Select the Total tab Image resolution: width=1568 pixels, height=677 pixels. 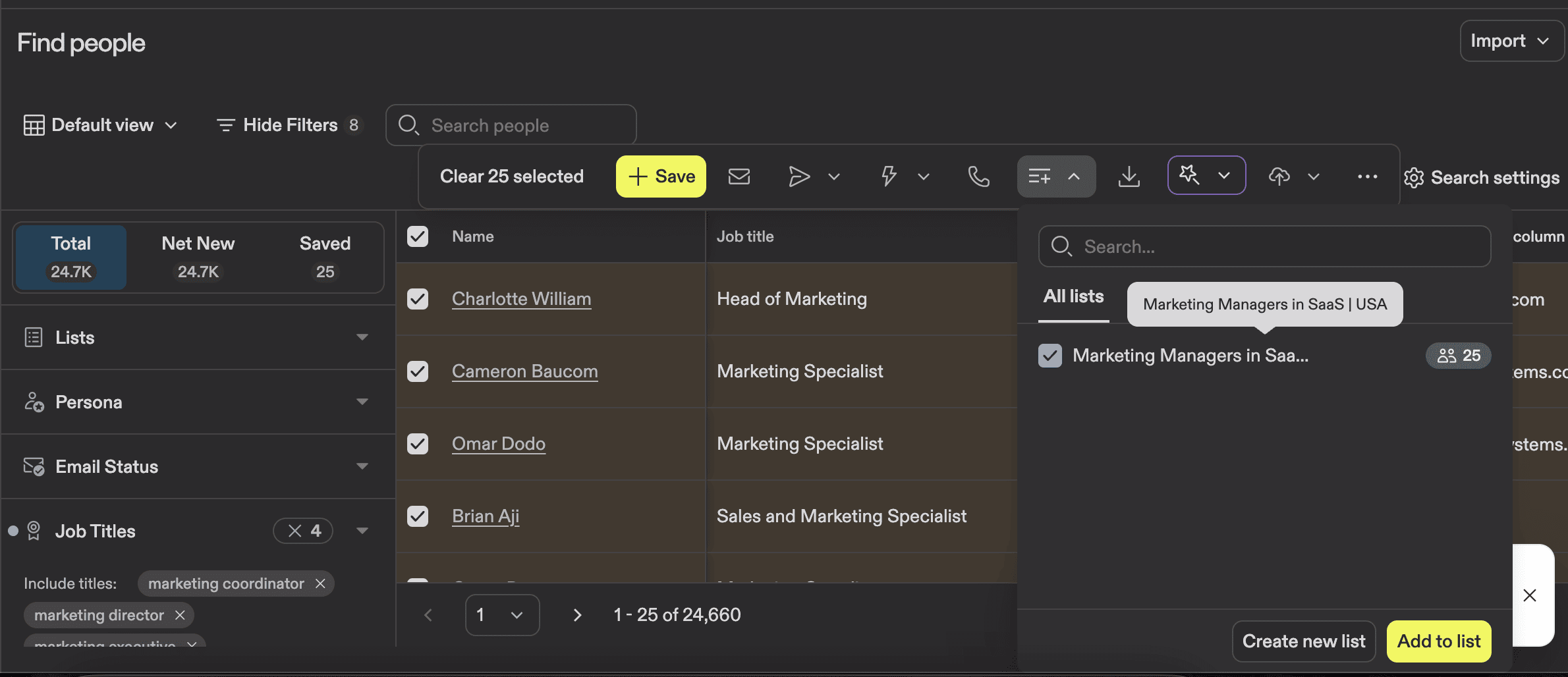[71, 257]
